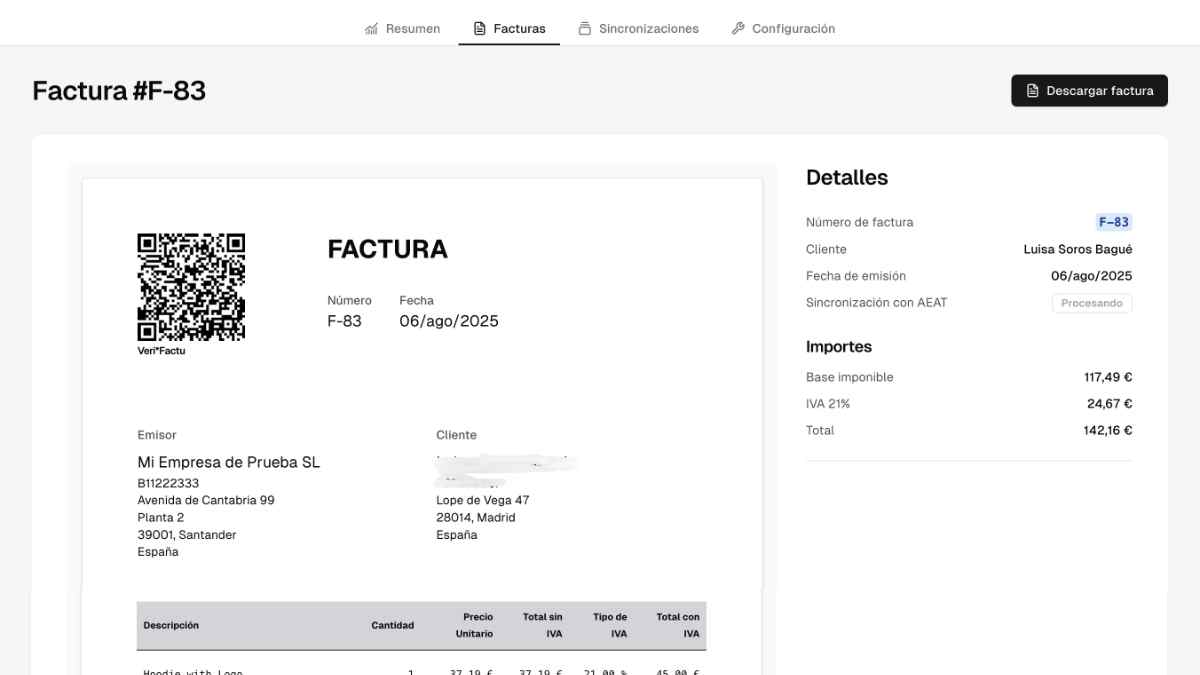
Task: Click the Procesando status badge
Action: tap(1092, 302)
